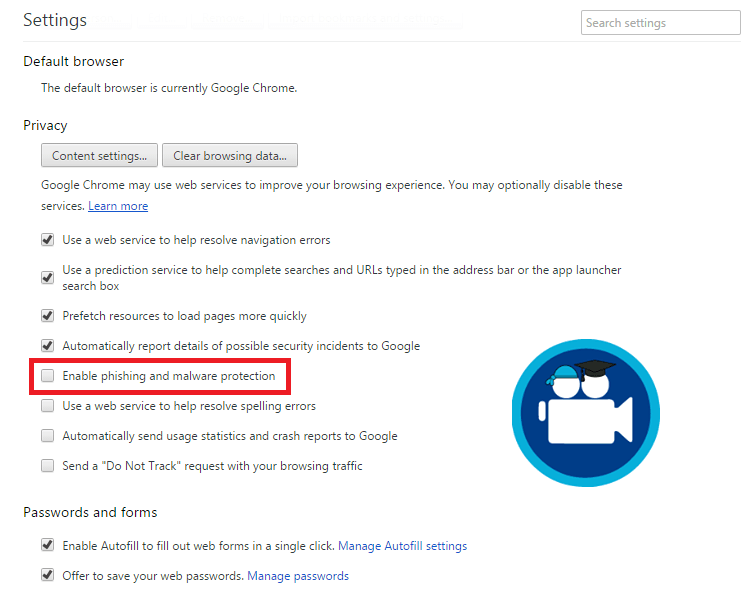Open the Manage passwords link
This screenshot has height=607, width=755.
pyautogui.click(x=298, y=576)
